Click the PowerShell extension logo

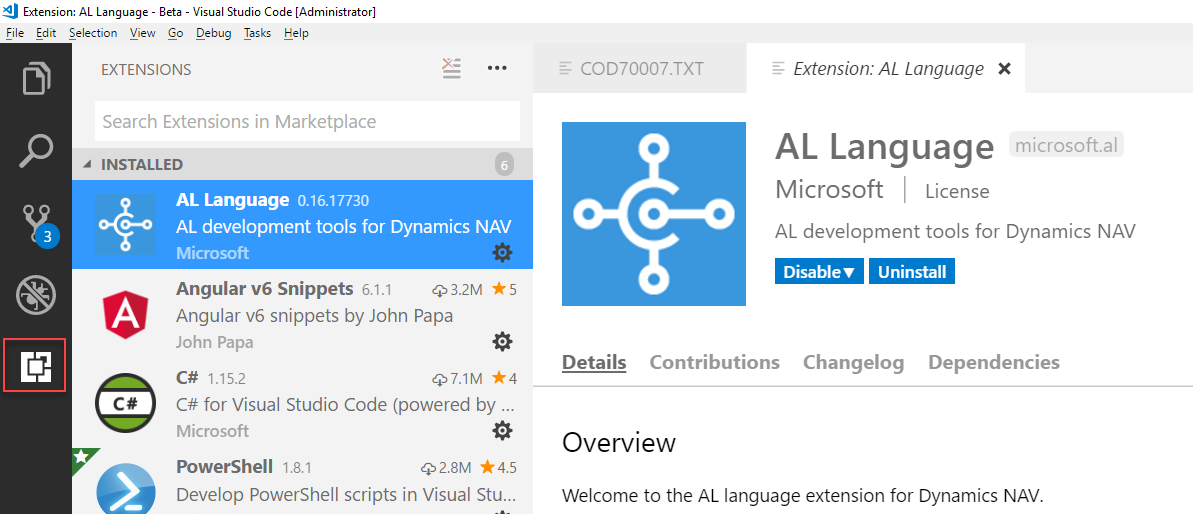tap(126, 489)
